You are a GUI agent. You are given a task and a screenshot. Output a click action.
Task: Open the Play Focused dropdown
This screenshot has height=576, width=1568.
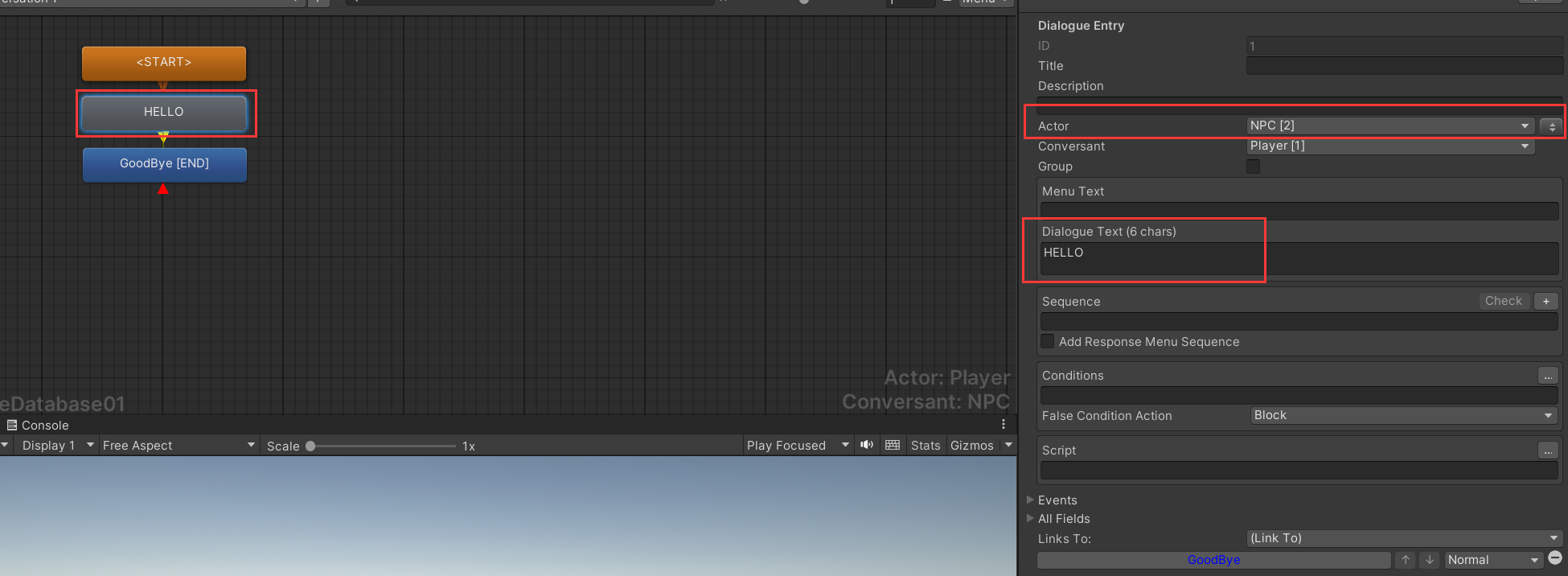798,446
